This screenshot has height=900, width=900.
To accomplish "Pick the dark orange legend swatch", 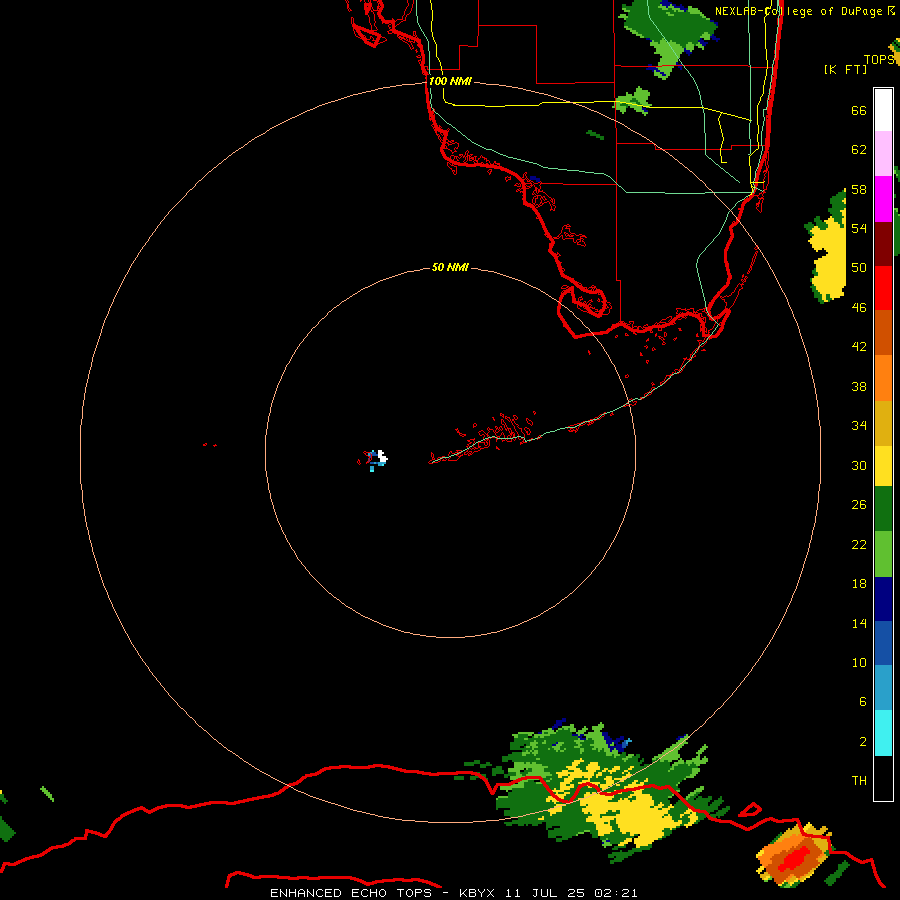I will (883, 333).
